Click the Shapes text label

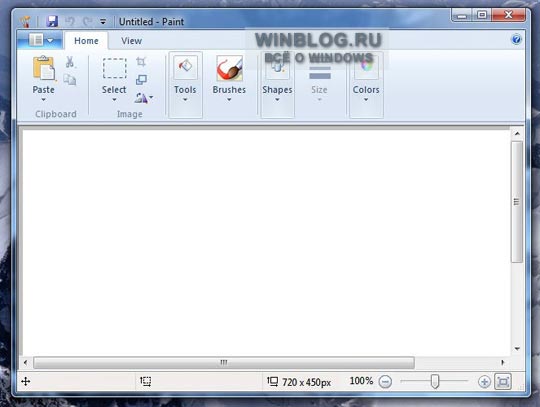pos(278,90)
